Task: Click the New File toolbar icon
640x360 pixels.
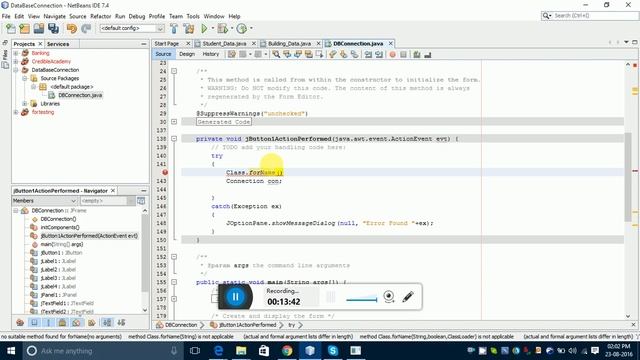Action: (x=11, y=28)
